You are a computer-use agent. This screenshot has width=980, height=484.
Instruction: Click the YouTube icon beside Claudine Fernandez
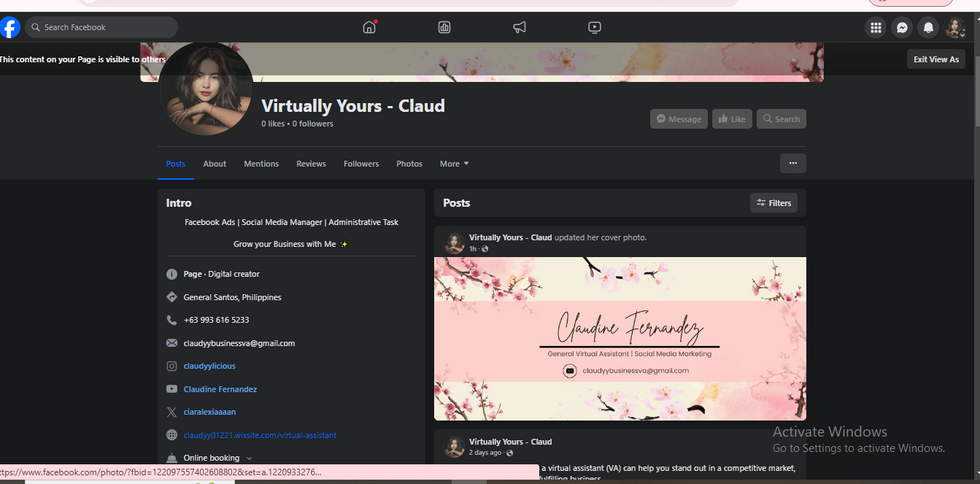click(x=172, y=389)
